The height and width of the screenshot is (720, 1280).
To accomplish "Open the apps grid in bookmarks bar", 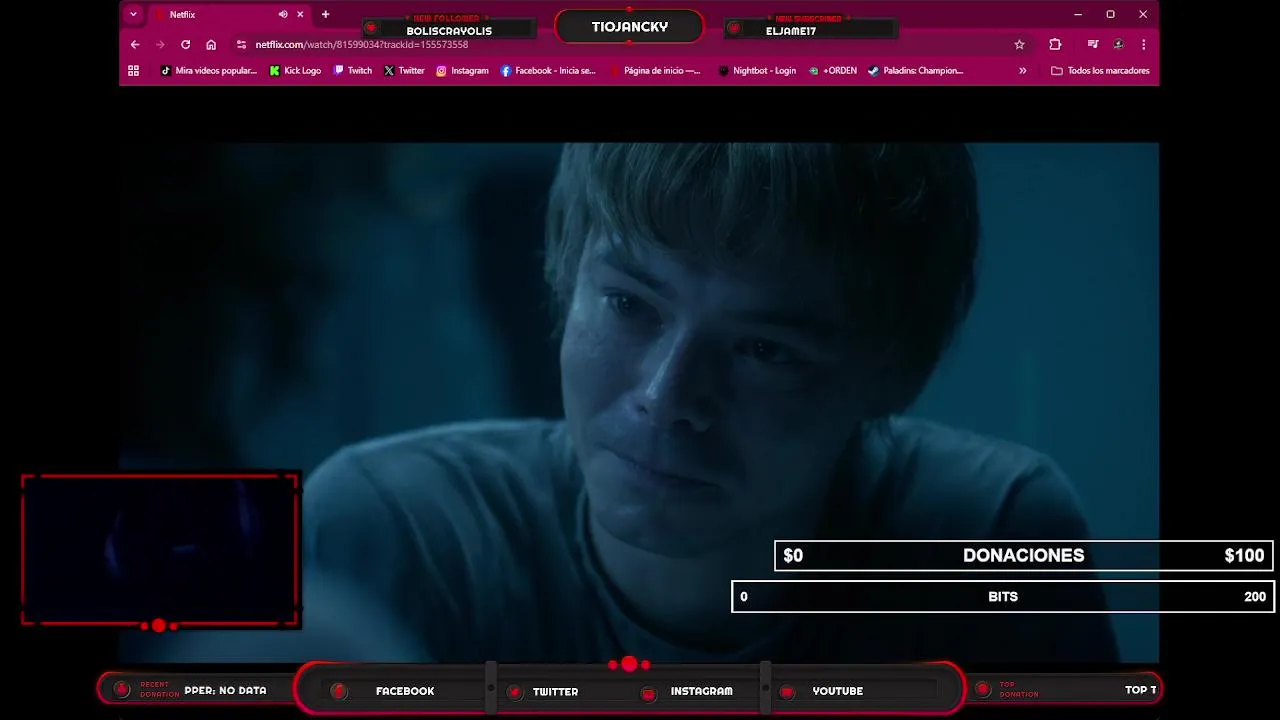I will 133,70.
